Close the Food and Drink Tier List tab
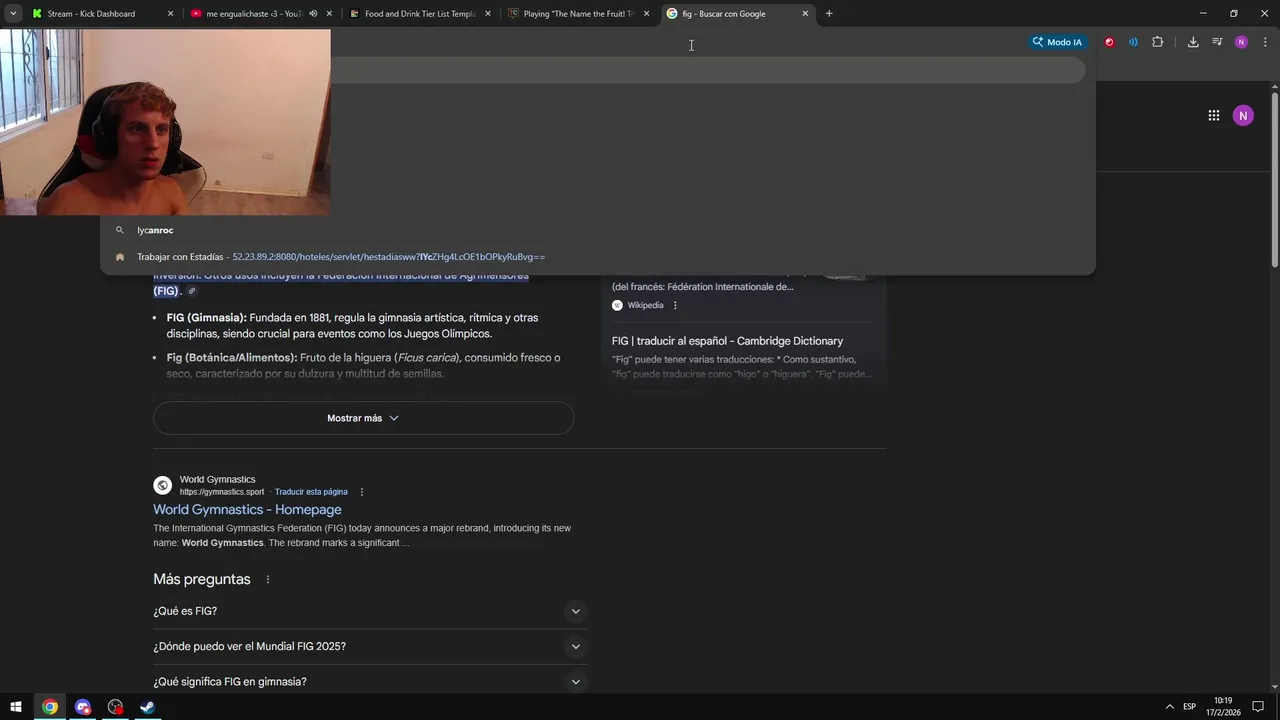The height and width of the screenshot is (720, 1280). 488,14
